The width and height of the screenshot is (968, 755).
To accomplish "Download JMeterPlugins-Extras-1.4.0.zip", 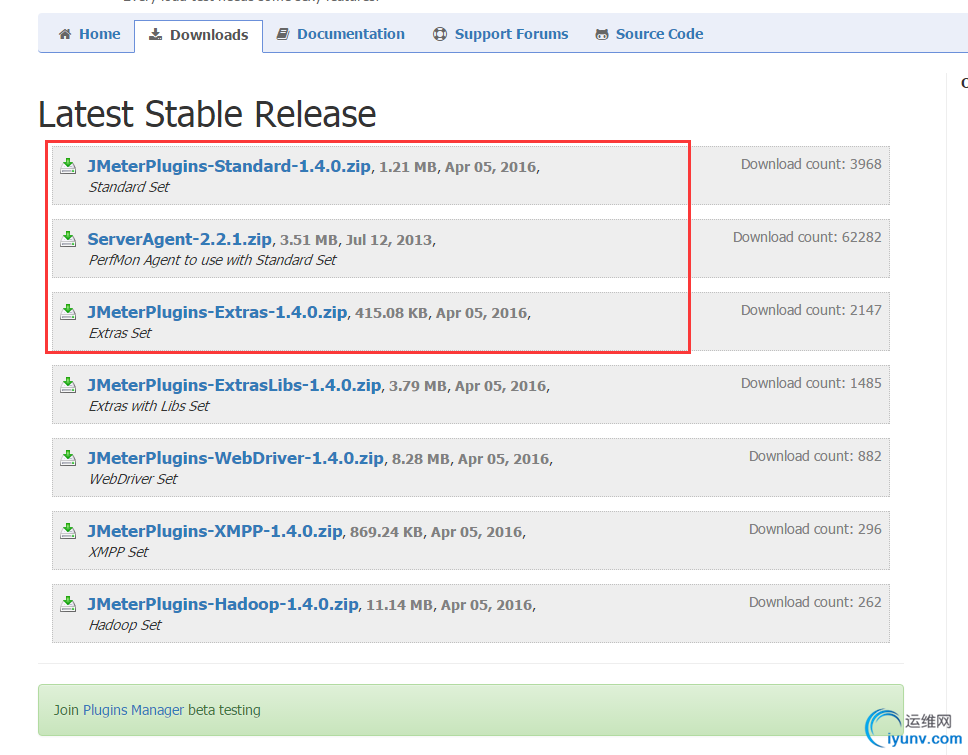I will click(217, 312).
